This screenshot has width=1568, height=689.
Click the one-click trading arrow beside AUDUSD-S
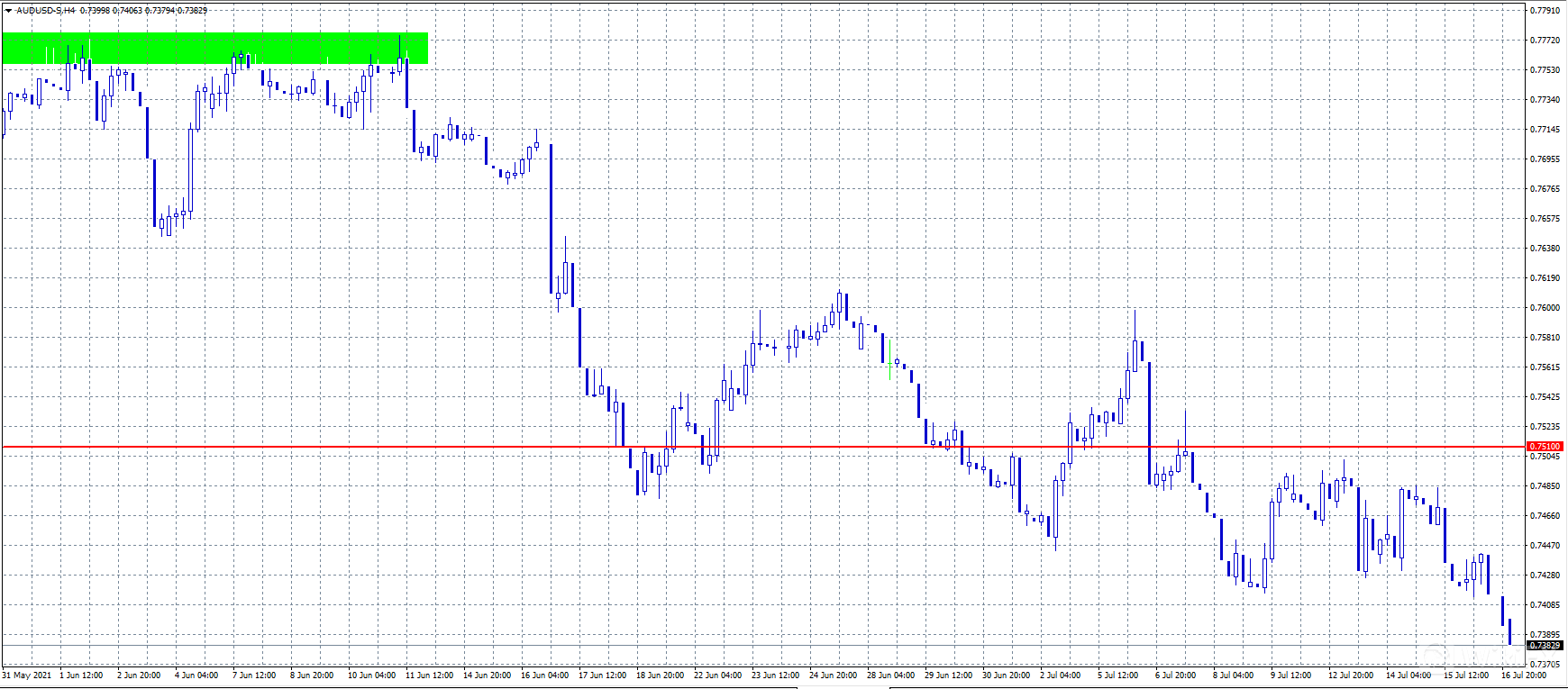pos(8,11)
